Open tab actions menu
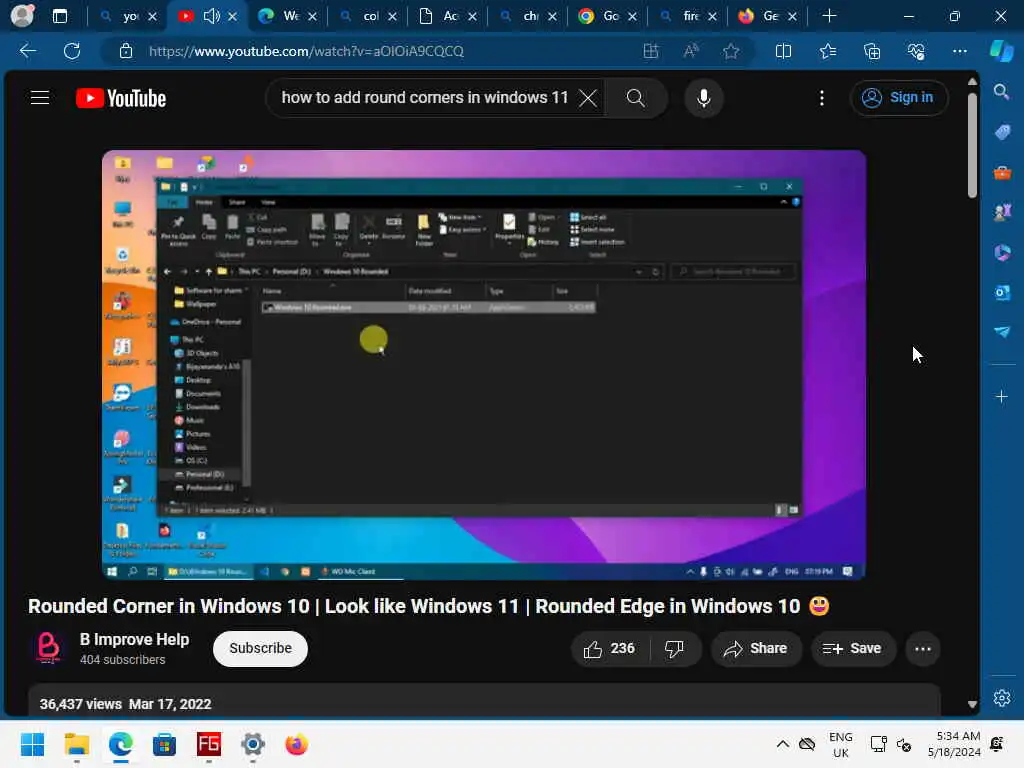 pos(60,16)
